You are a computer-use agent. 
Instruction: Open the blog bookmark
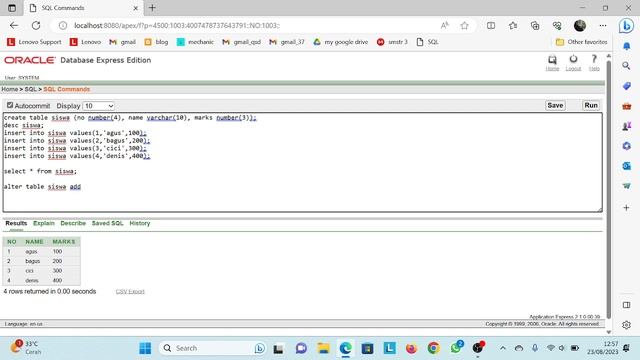point(156,42)
